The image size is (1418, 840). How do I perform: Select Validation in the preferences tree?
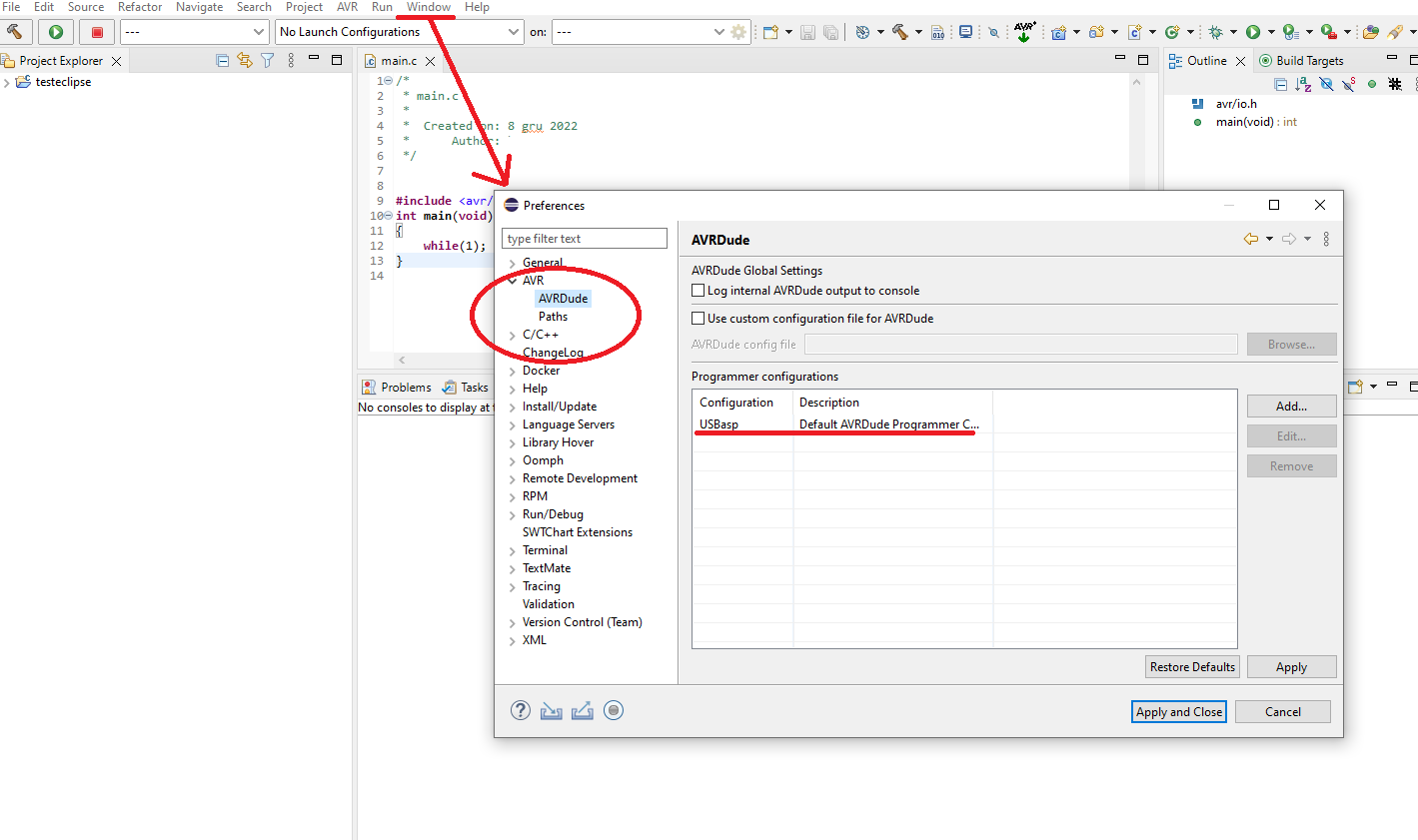coord(549,604)
